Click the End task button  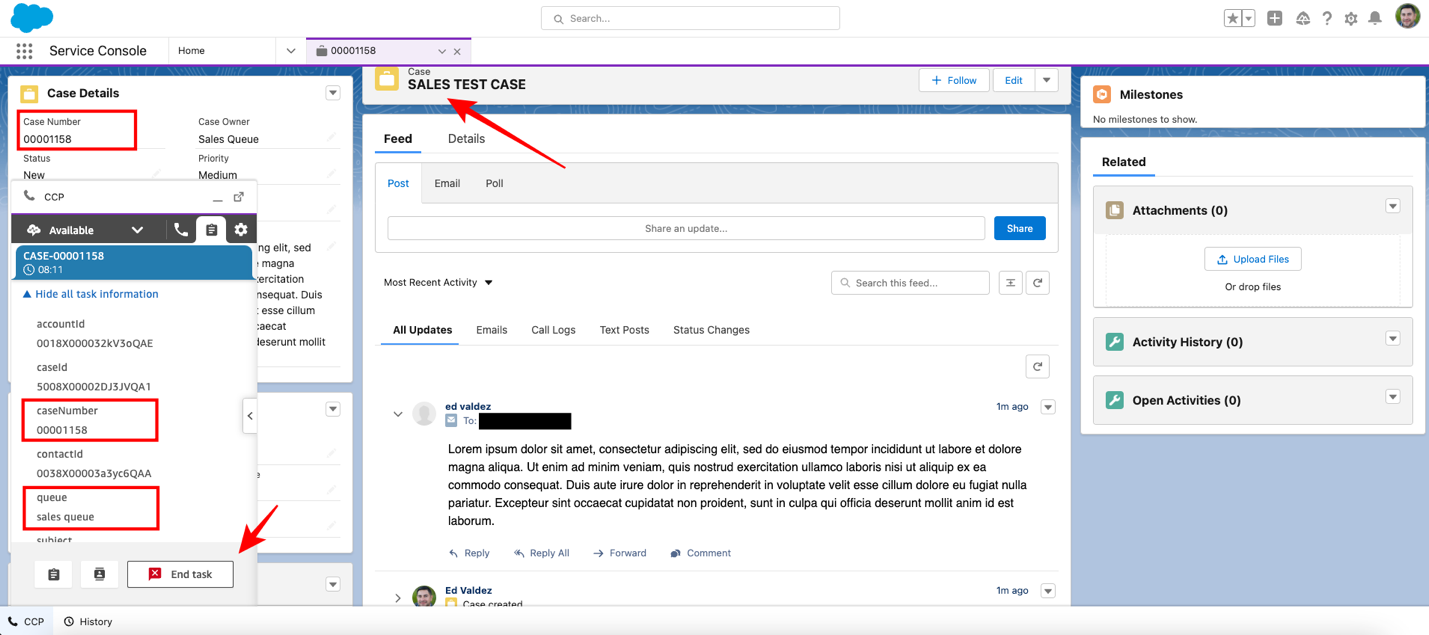tap(180, 574)
